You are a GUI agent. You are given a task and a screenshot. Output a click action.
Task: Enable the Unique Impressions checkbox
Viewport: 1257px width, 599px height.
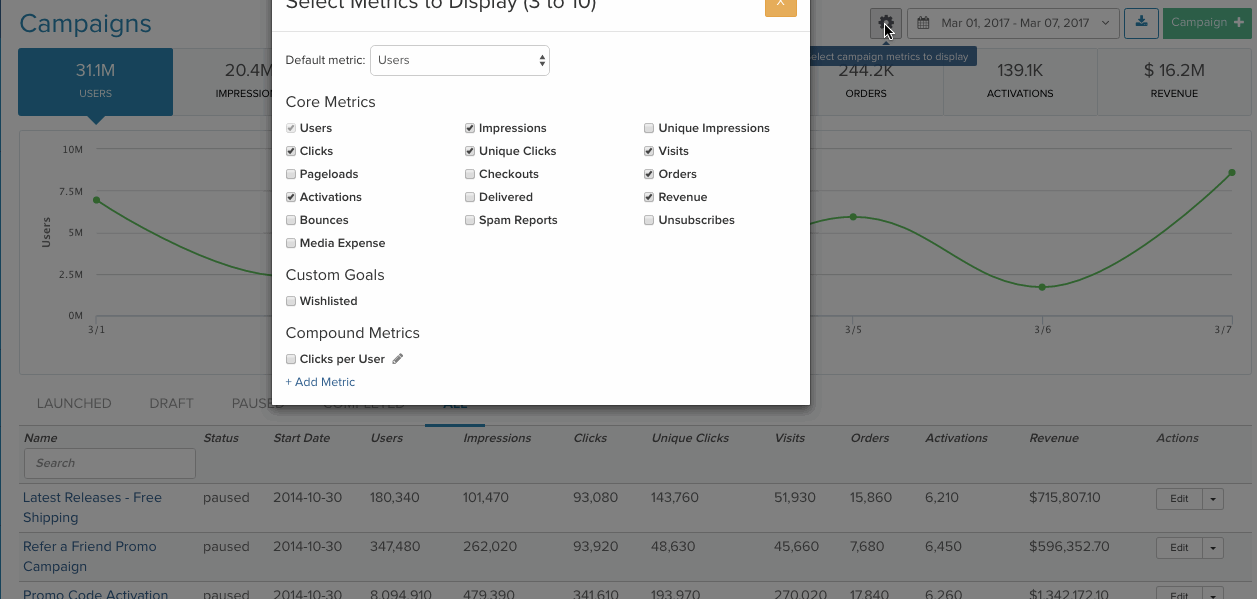click(649, 128)
